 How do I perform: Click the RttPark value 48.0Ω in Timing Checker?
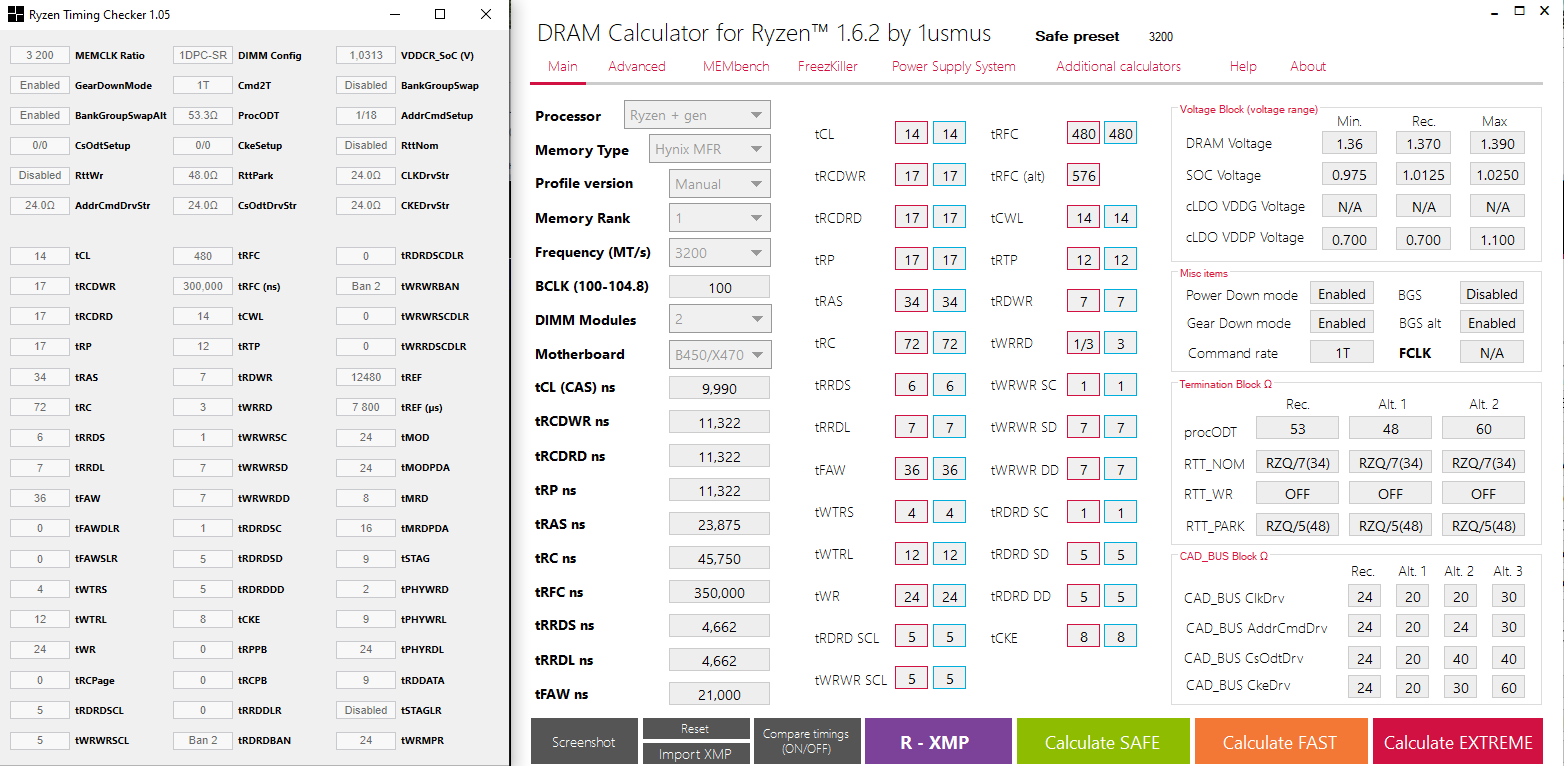coord(203,175)
